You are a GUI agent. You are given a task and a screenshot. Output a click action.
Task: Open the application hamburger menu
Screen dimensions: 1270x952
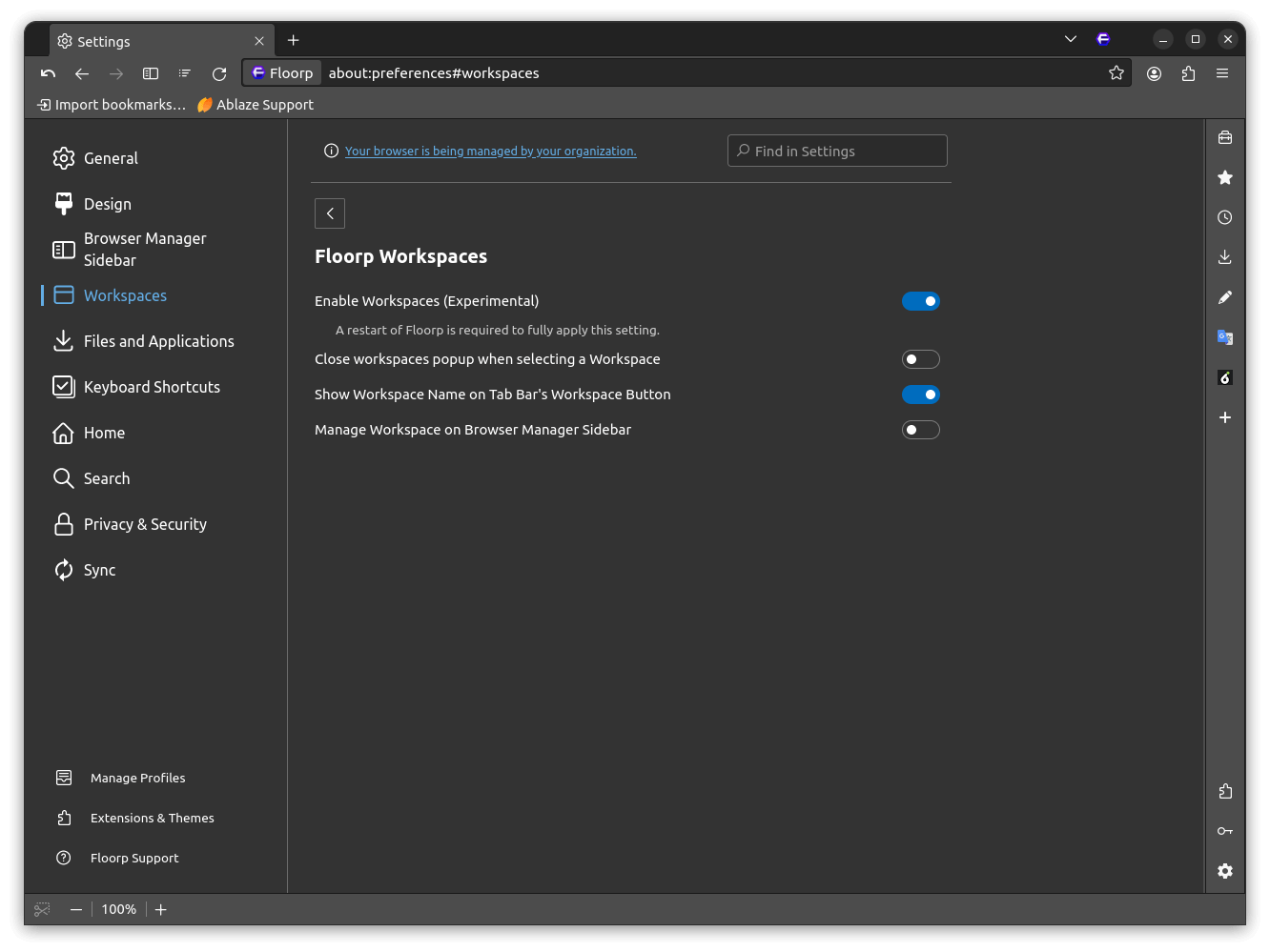[1222, 73]
